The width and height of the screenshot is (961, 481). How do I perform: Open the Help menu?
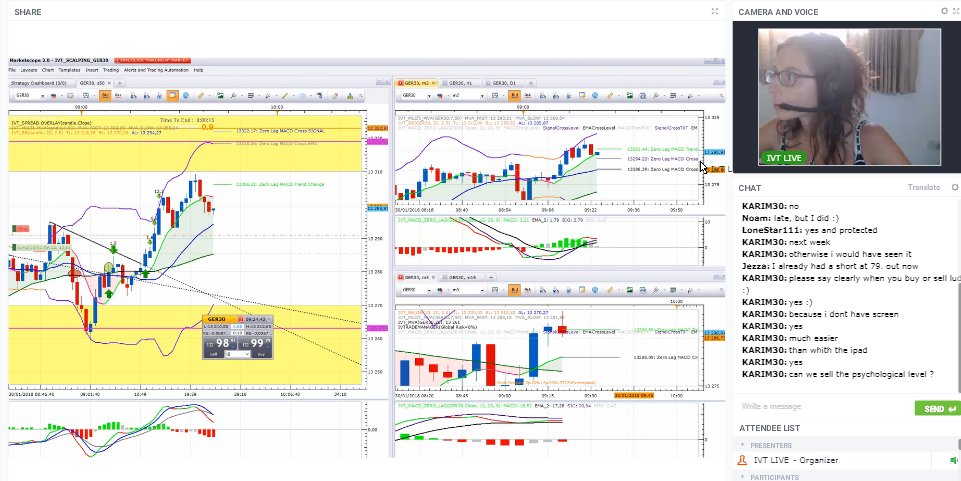(x=199, y=70)
